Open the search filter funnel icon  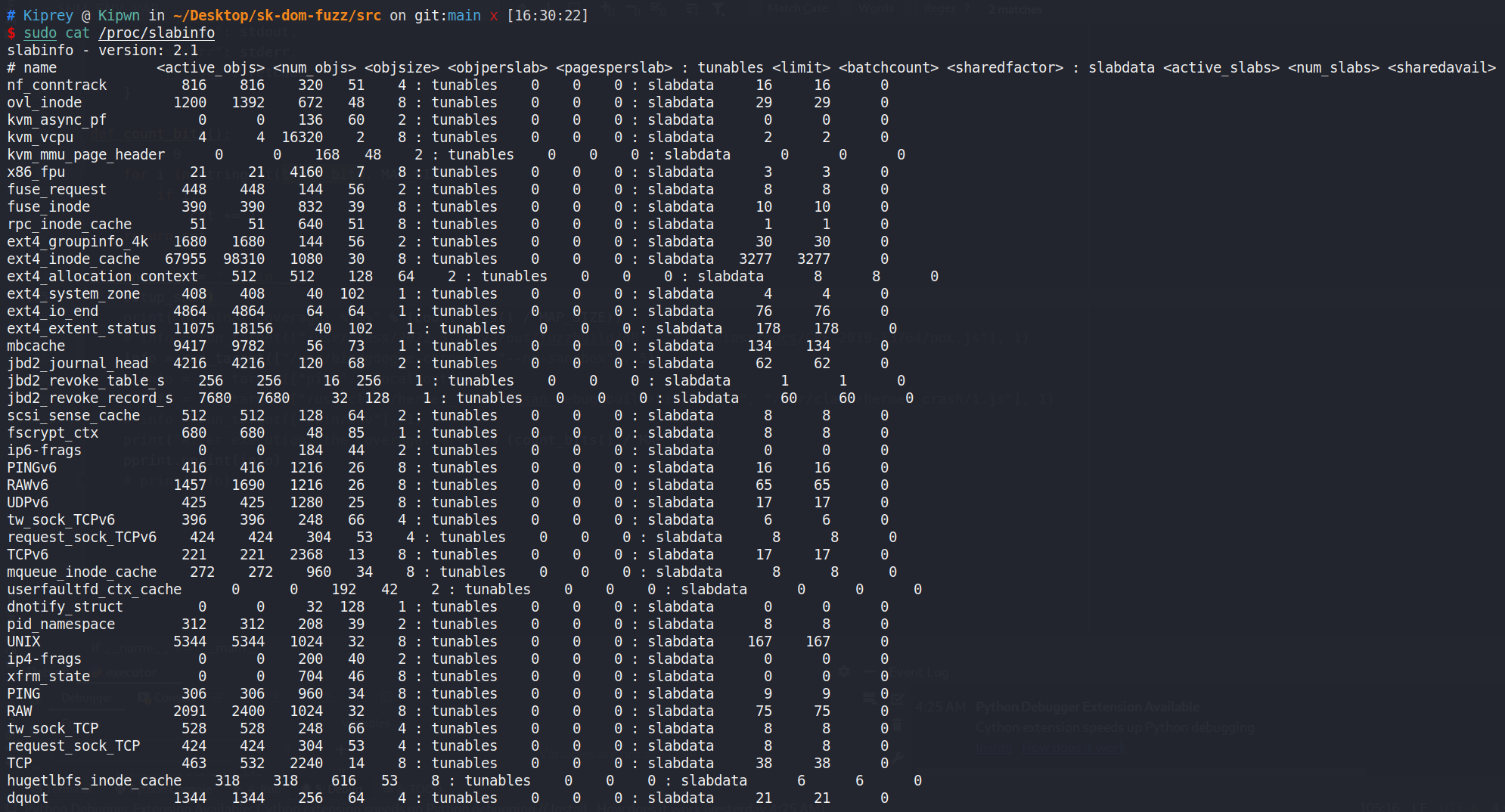point(718,9)
